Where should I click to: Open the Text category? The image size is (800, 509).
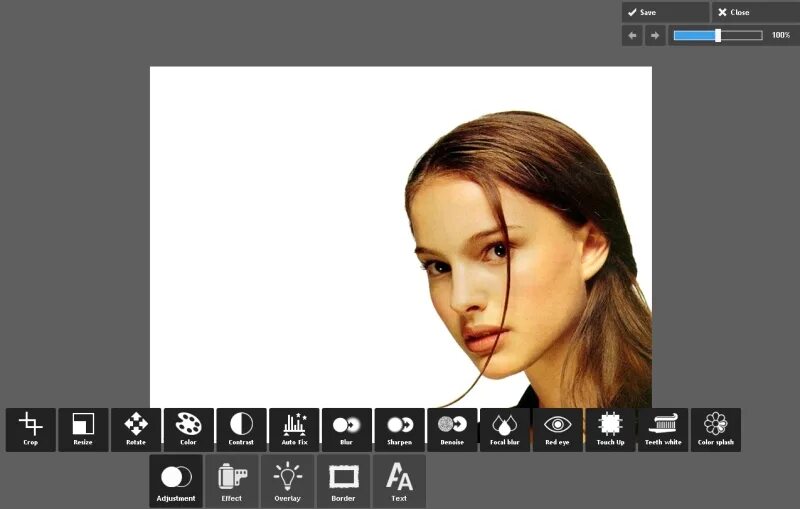click(x=399, y=481)
